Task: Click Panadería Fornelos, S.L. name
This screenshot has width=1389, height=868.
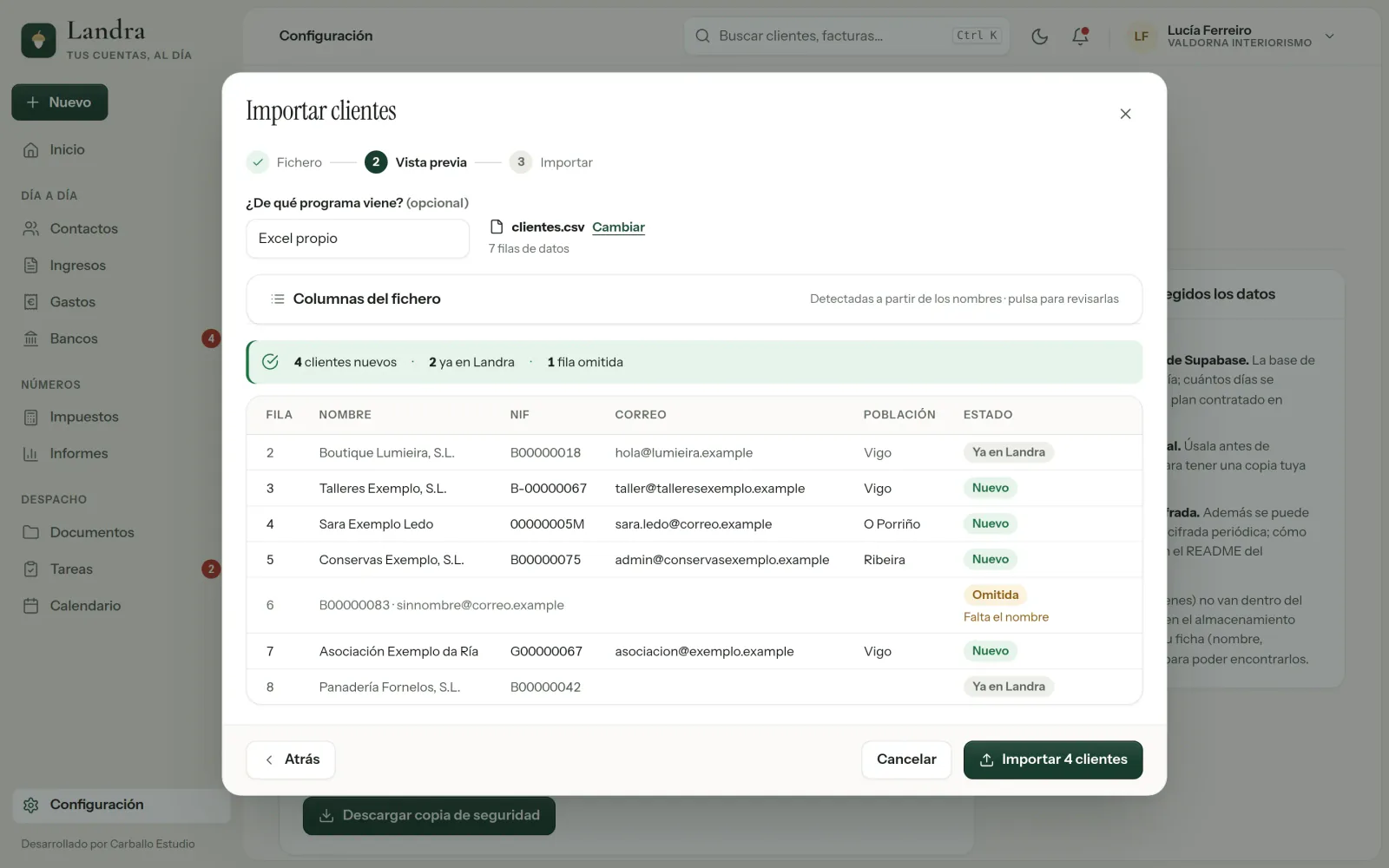Action: (x=390, y=687)
